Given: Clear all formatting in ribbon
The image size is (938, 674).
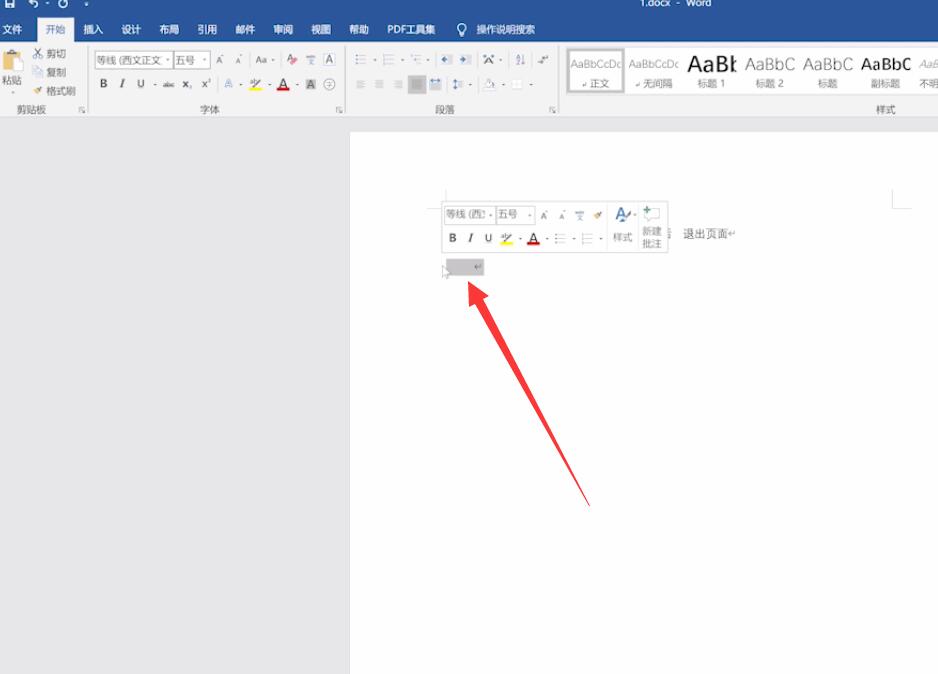Looking at the screenshot, I should (x=291, y=59).
